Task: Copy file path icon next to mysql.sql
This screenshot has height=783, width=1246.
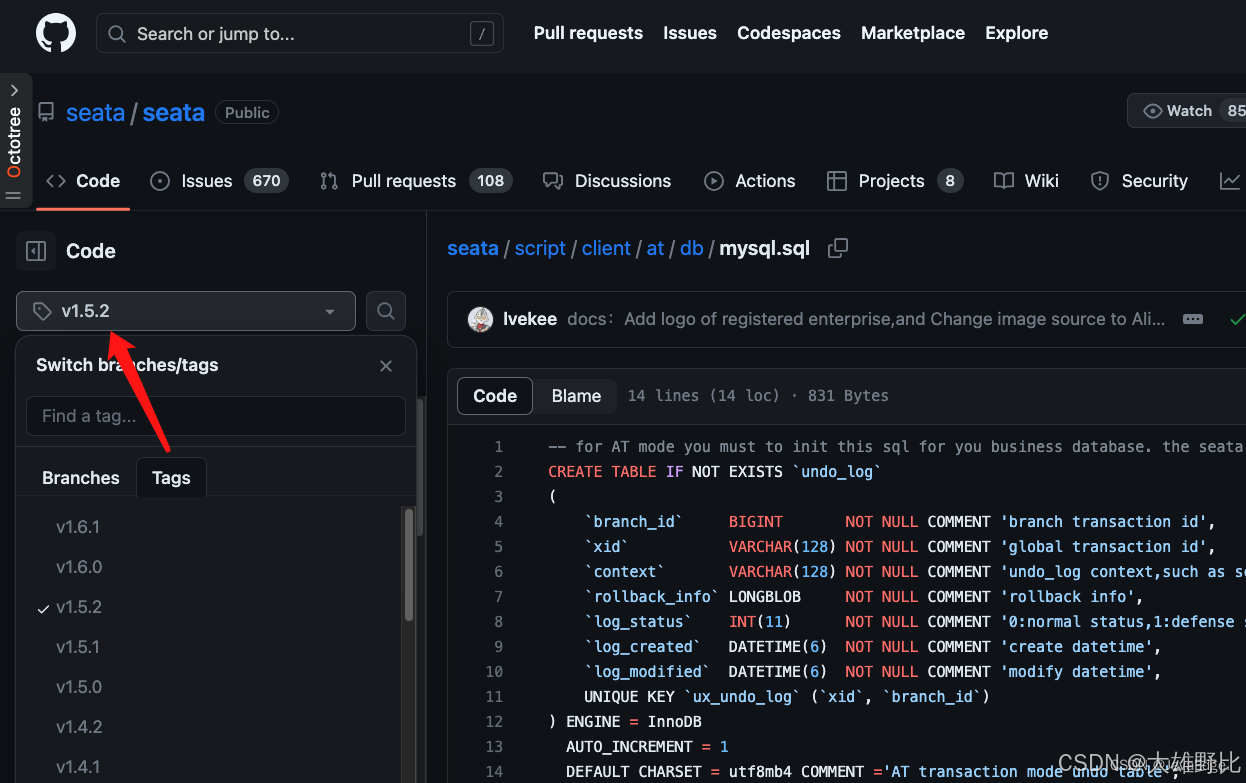Action: click(839, 248)
